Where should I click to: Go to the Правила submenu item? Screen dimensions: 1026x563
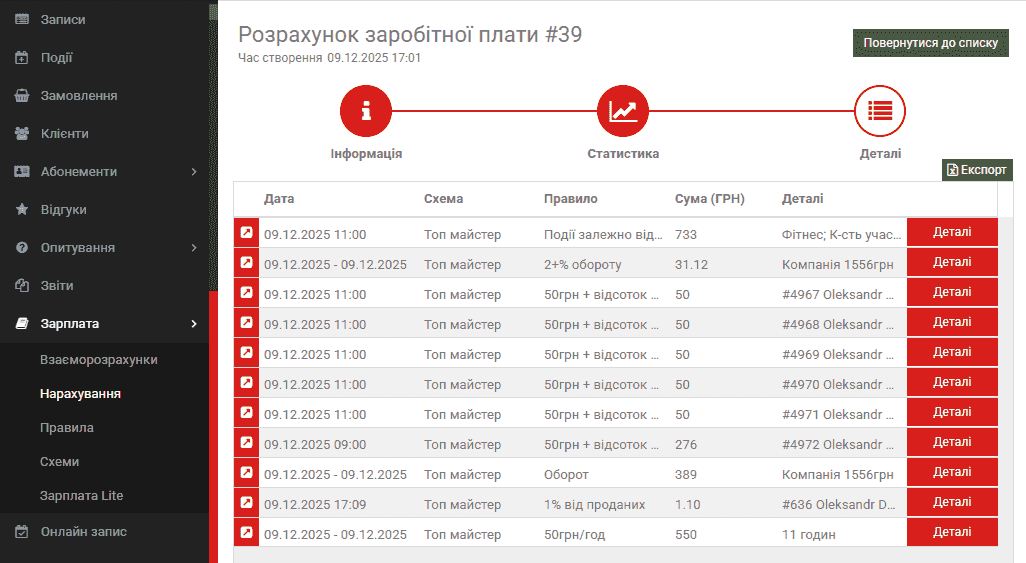point(67,428)
